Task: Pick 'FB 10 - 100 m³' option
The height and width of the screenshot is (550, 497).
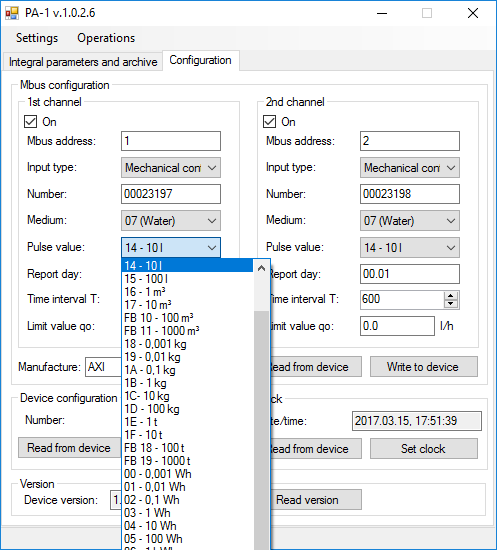Action: pos(187,318)
